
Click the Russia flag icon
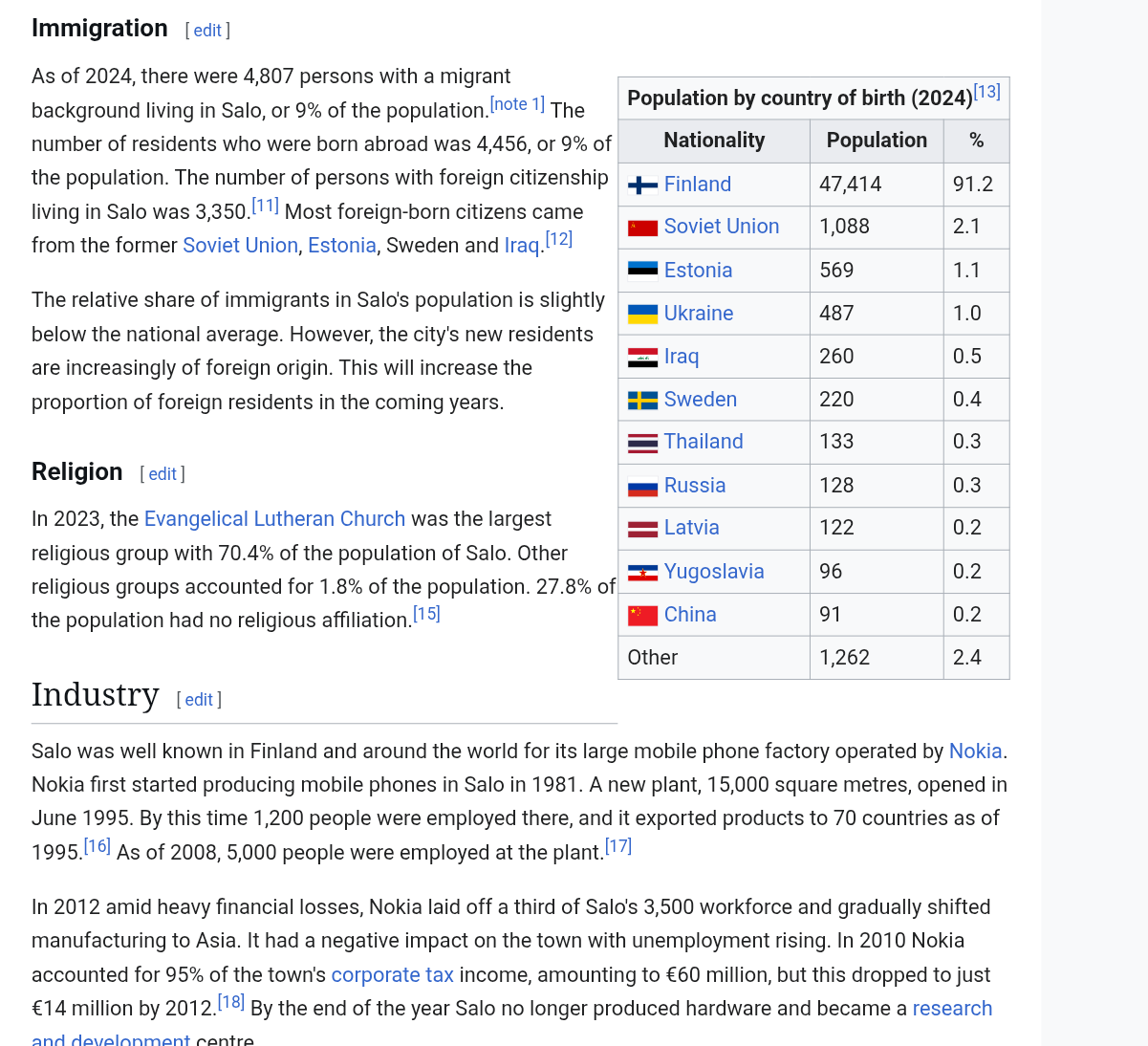[x=642, y=487]
